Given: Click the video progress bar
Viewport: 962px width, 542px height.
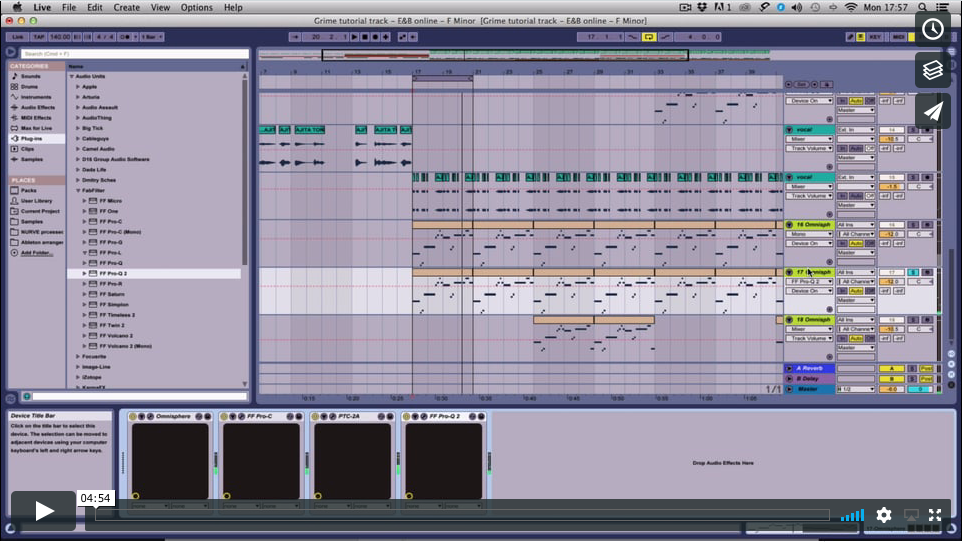Looking at the screenshot, I should 462,515.
